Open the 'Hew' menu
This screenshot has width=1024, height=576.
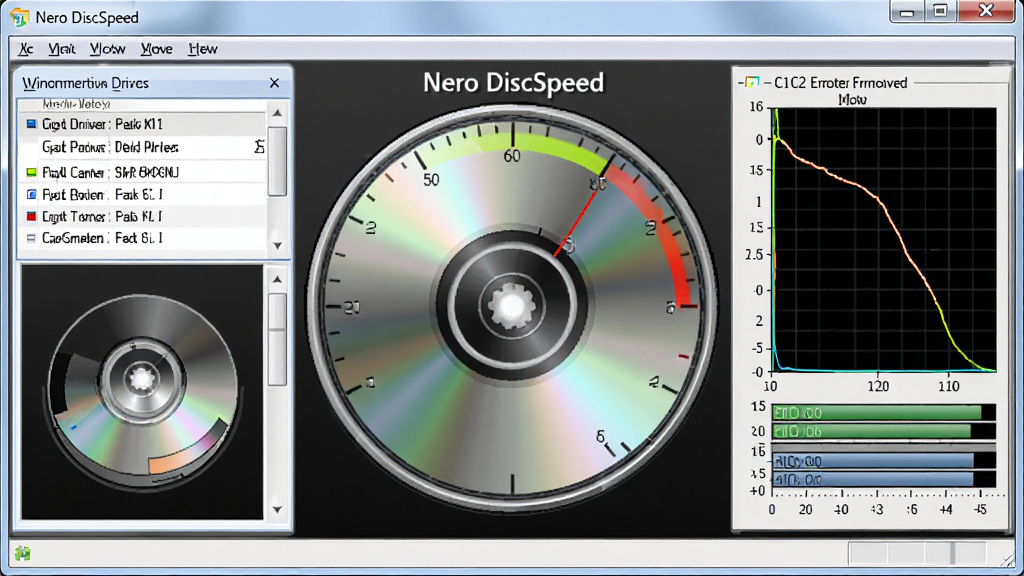[x=202, y=49]
